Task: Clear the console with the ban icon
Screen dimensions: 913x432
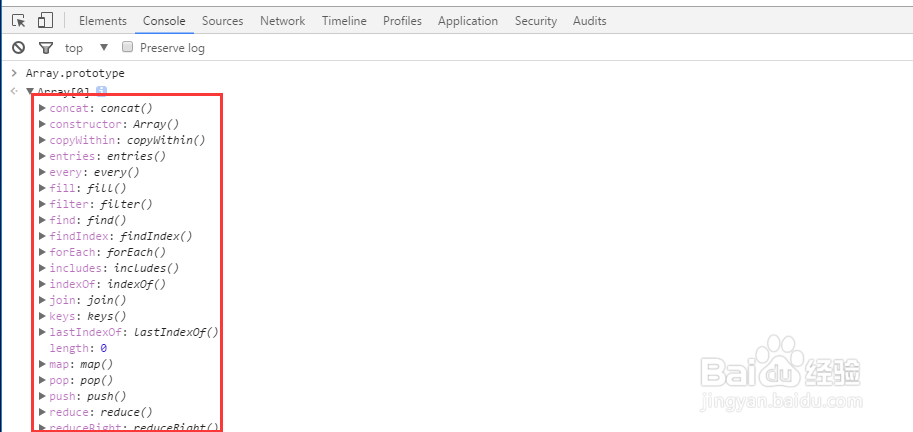Action: click(x=19, y=47)
